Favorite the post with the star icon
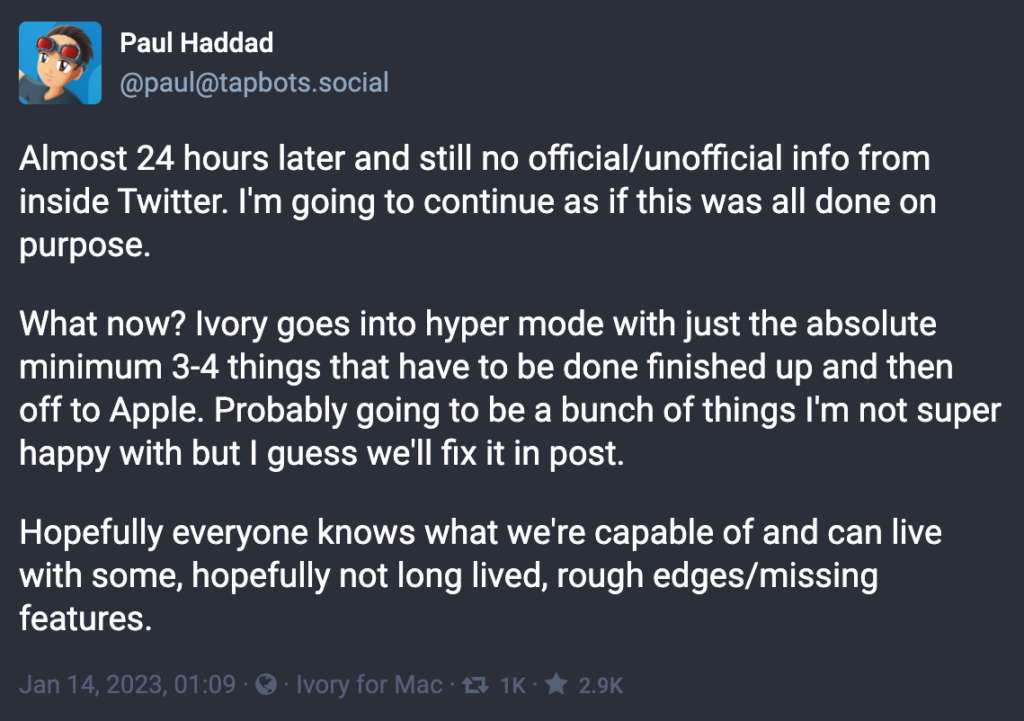Screen dimensions: 1024x721 coord(556,684)
